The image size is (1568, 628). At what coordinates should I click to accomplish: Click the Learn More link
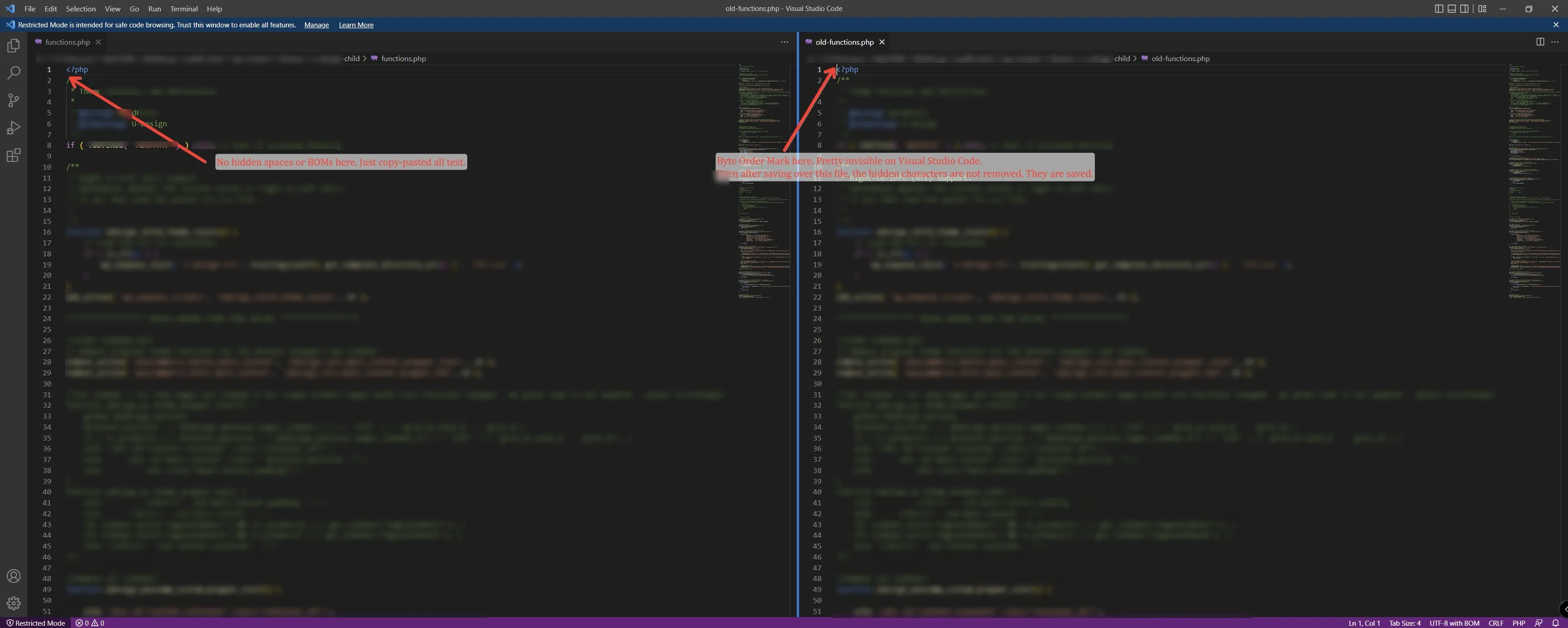pyautogui.click(x=356, y=25)
